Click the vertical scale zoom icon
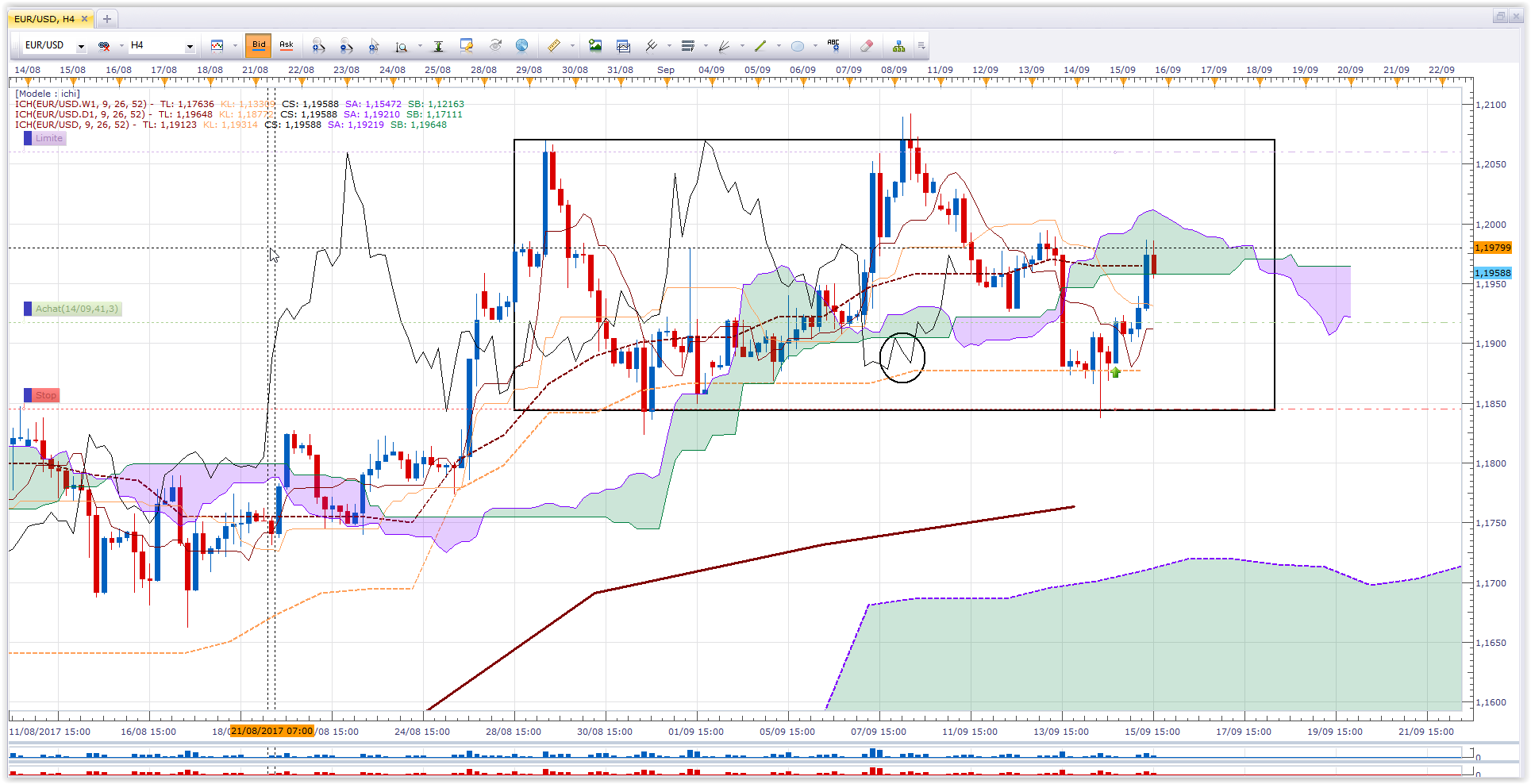Viewport: 1531px width, 784px height. [402, 46]
